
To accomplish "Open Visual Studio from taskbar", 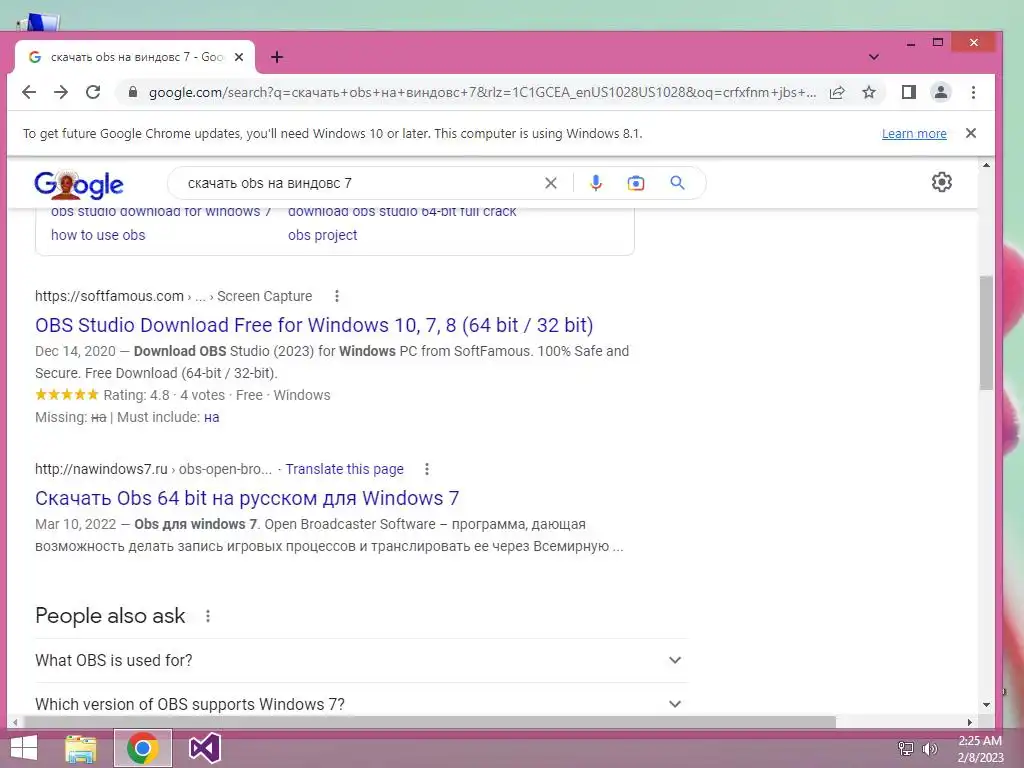I will point(204,748).
